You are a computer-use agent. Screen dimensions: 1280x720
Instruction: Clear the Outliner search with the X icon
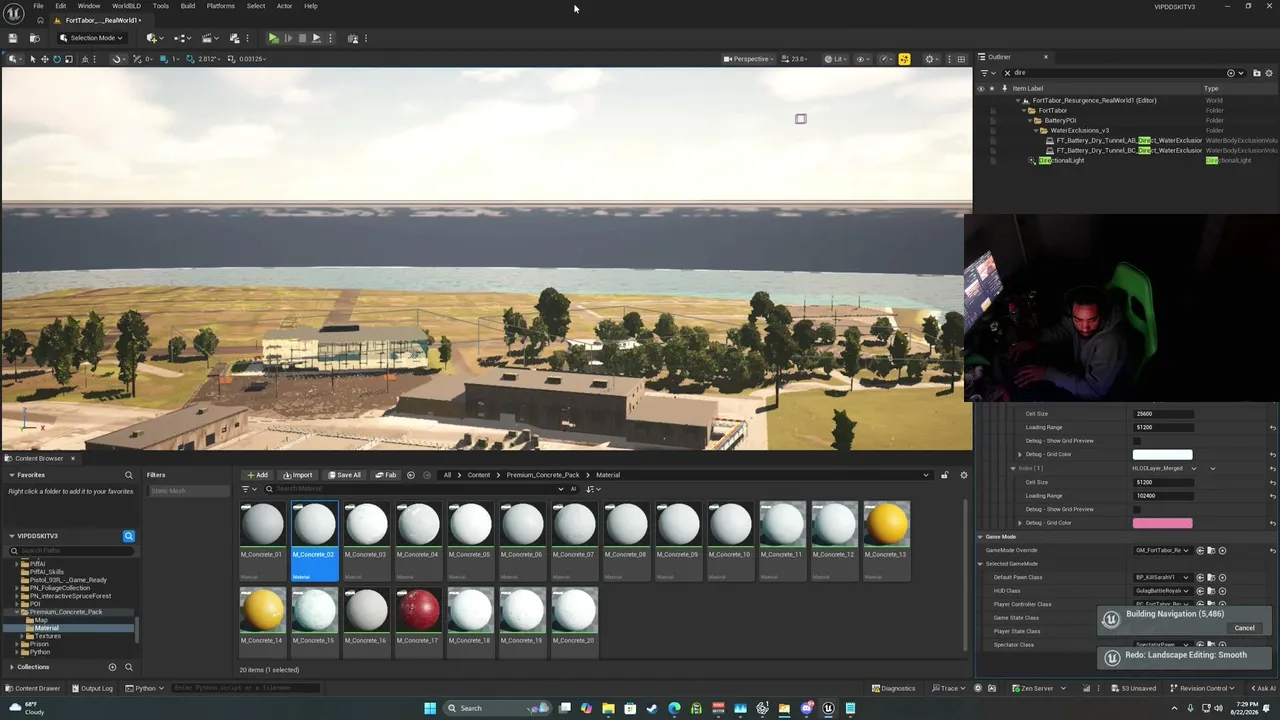[1007, 73]
